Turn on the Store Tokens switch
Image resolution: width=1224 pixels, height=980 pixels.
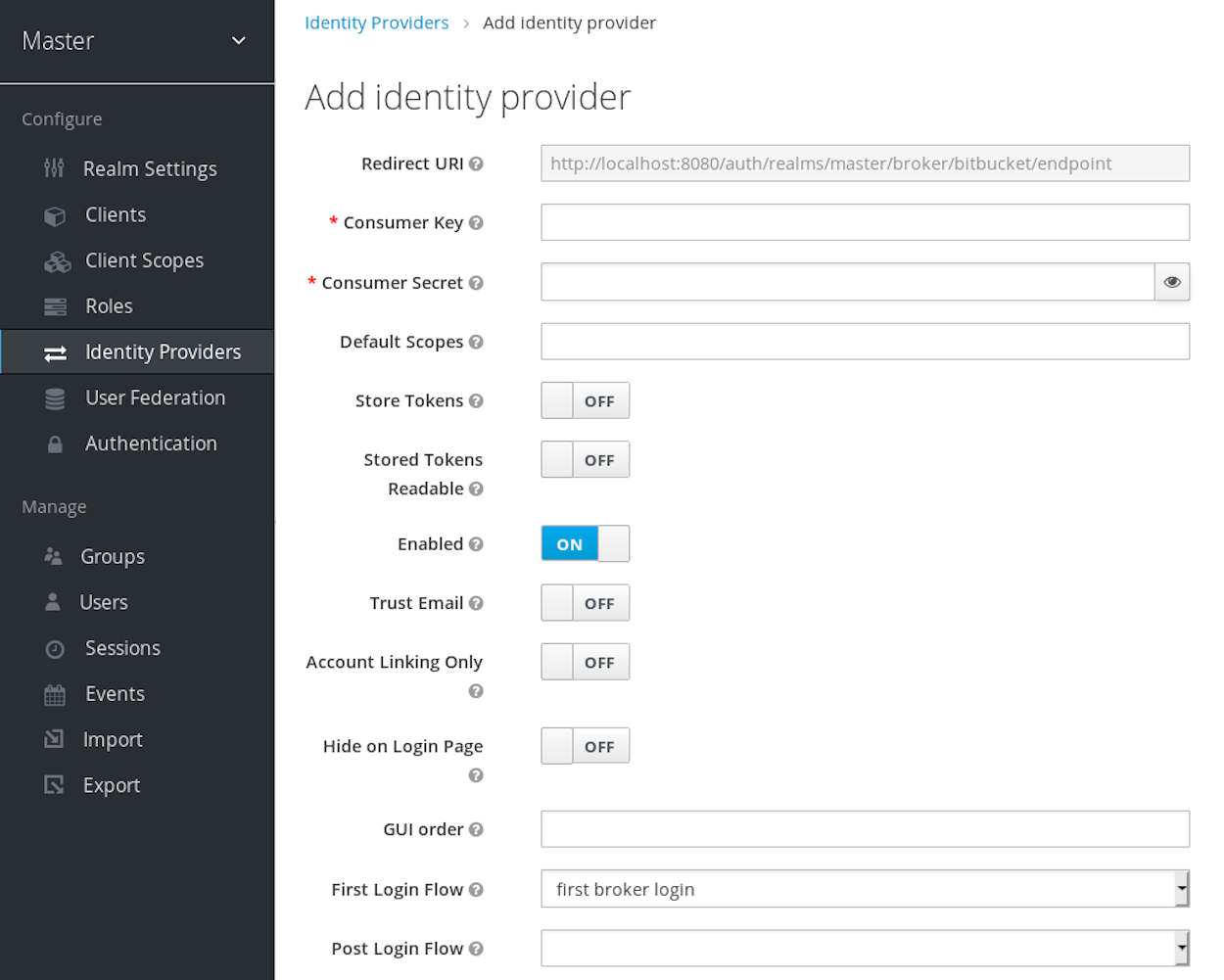(x=586, y=400)
